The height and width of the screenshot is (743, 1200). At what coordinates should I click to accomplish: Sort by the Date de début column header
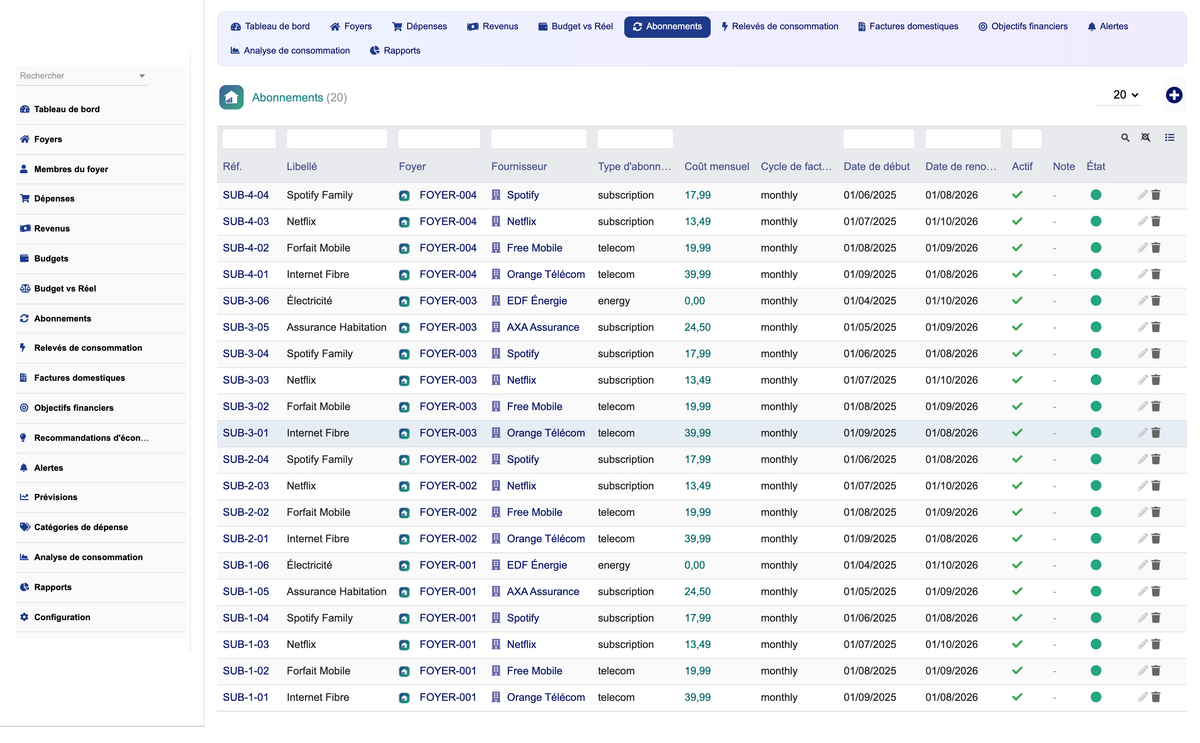pyautogui.click(x=877, y=167)
